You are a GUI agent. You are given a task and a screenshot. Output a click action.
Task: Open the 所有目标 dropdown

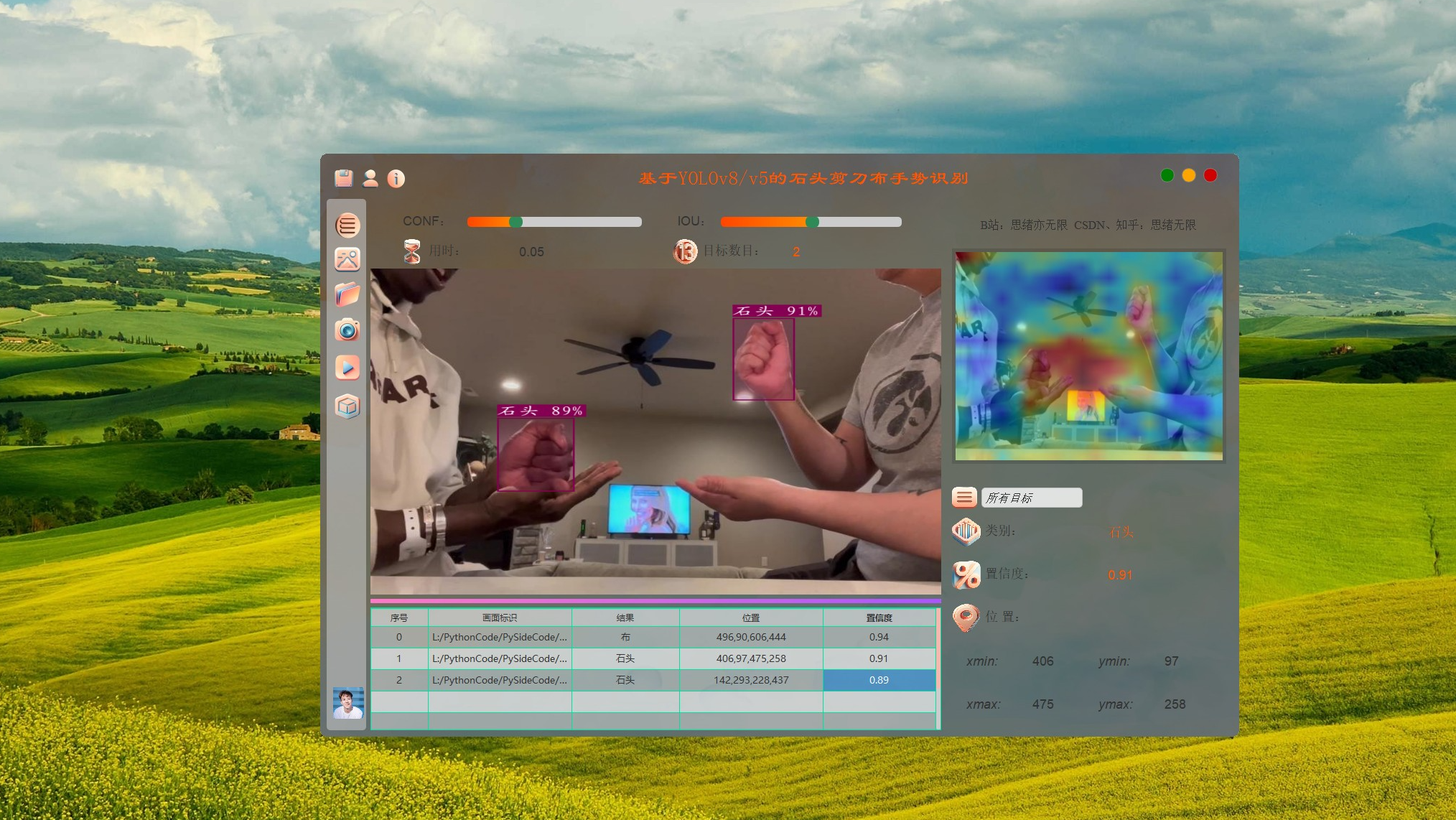pyautogui.click(x=1032, y=498)
